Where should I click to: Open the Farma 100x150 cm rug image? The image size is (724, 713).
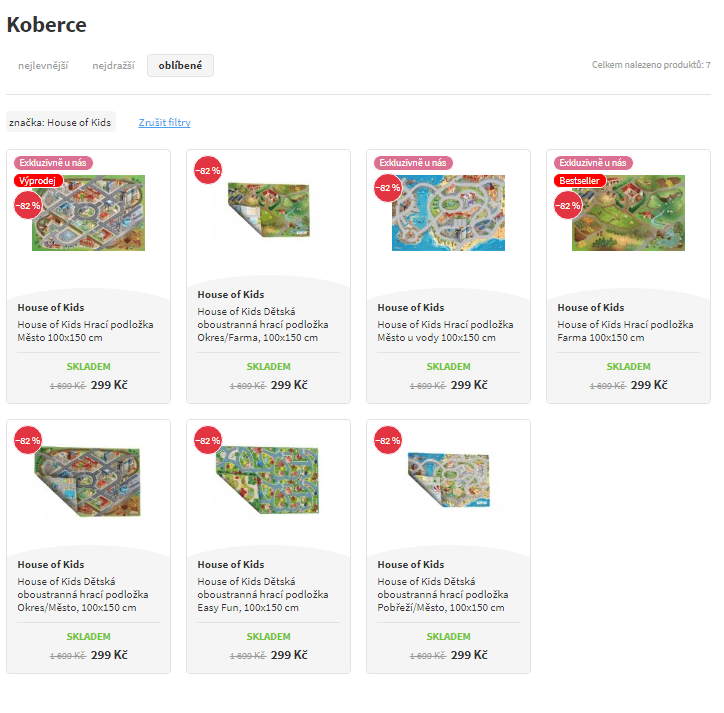(x=630, y=214)
